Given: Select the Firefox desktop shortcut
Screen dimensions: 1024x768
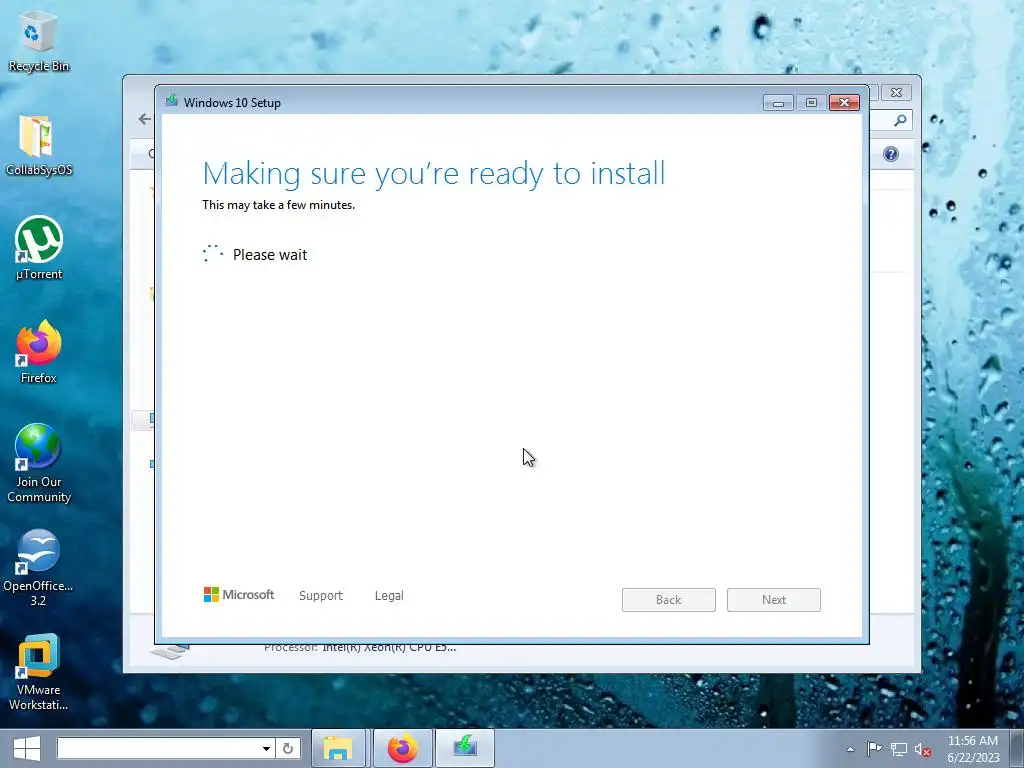Looking at the screenshot, I should pos(39,352).
